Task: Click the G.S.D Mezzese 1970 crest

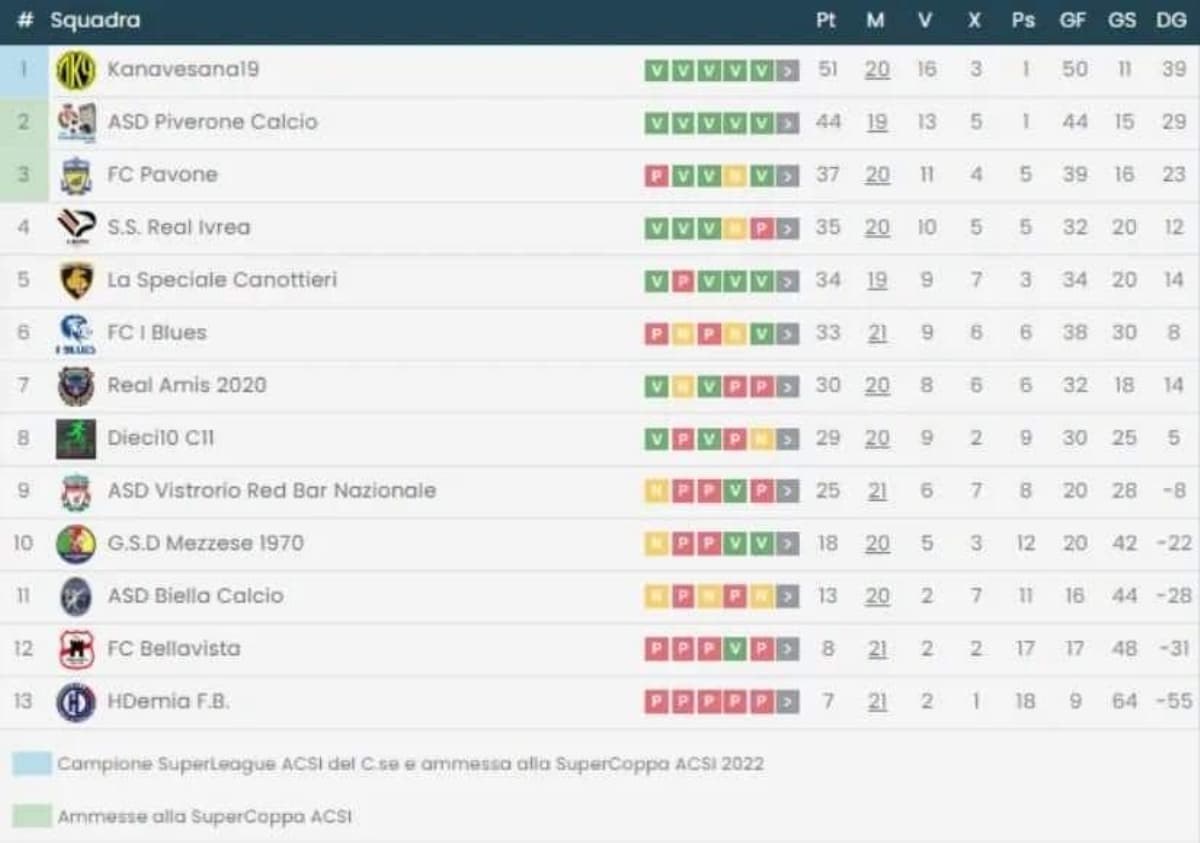Action: point(76,543)
